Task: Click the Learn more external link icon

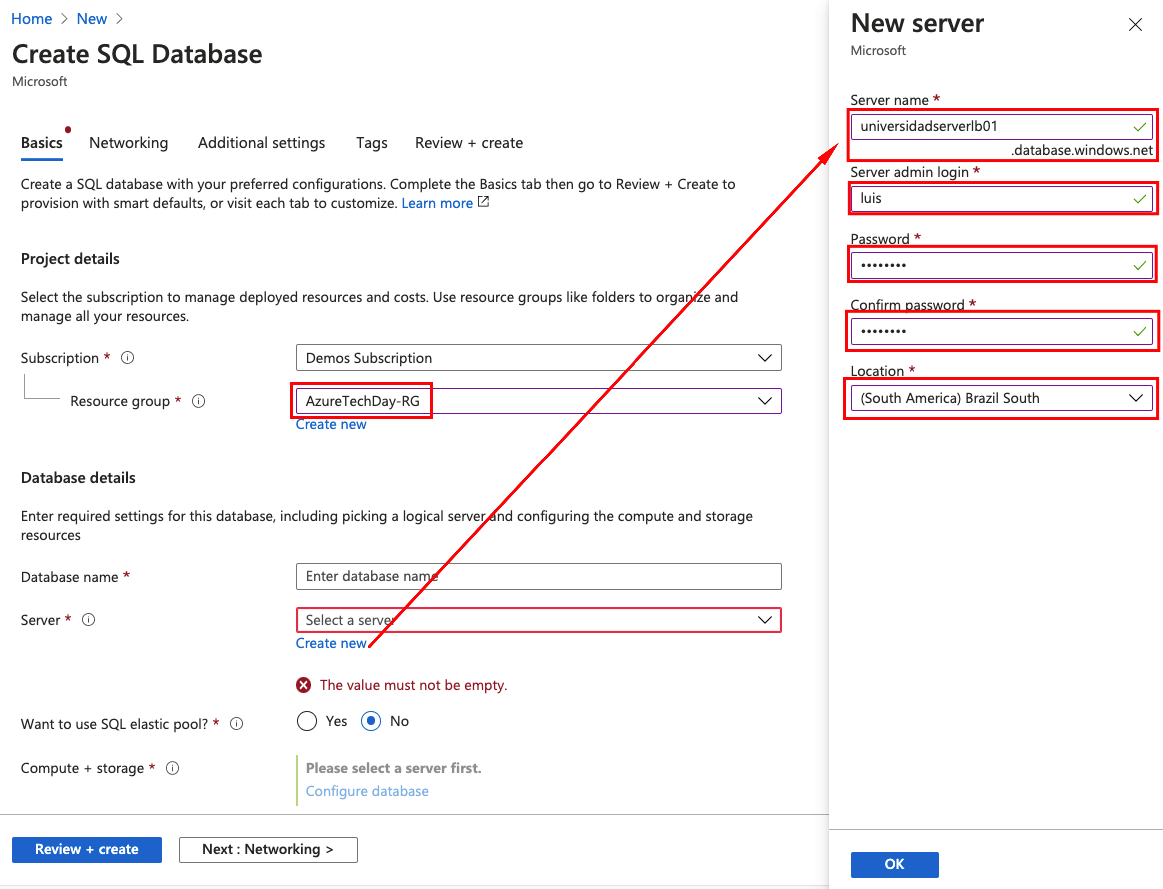Action: coord(482,203)
